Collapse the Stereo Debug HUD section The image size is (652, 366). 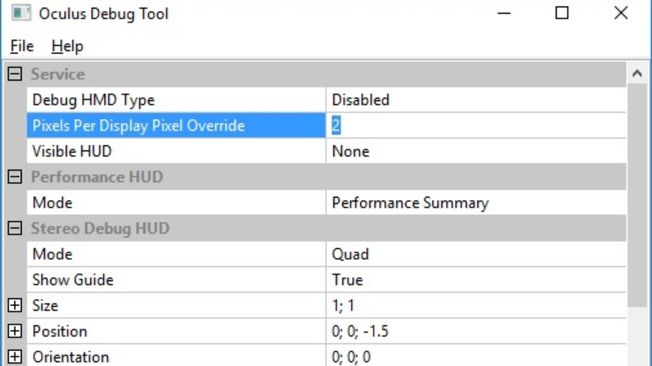[x=15, y=228]
